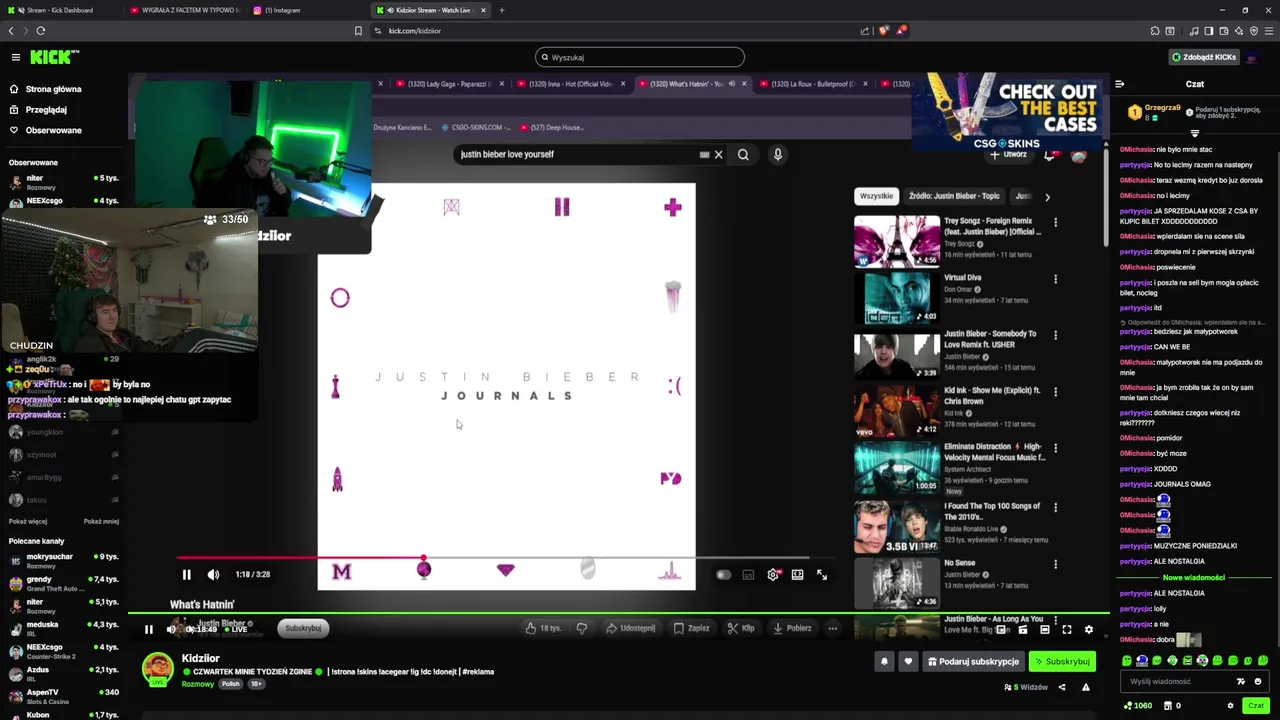
Task: Open browser extensions puzzle icon
Action: pos(1155,31)
